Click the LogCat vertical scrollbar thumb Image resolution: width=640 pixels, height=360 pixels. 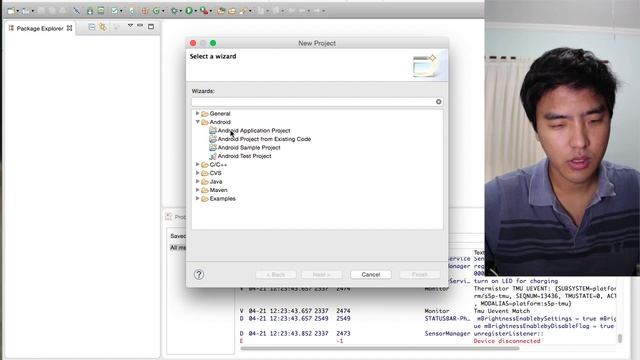coord(620,338)
